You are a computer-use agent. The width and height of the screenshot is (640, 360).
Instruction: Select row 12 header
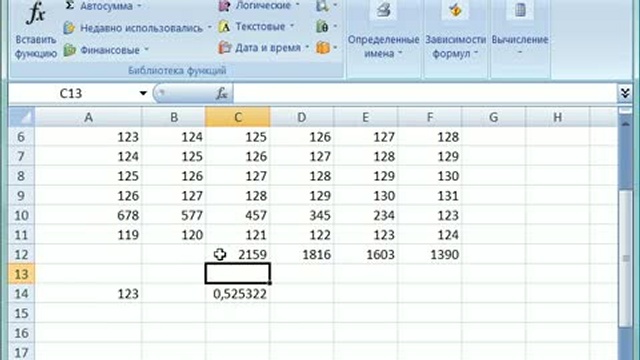[x=21, y=254]
